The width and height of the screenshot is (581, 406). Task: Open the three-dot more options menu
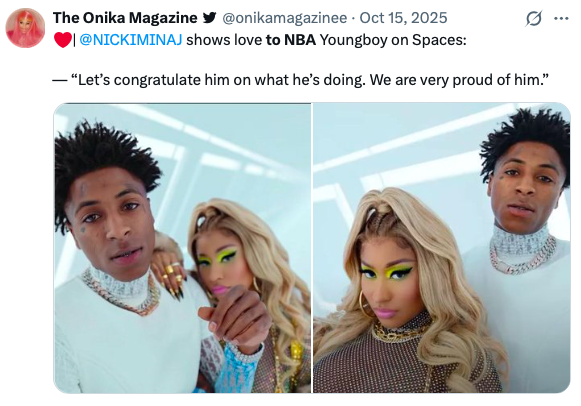pos(561,18)
